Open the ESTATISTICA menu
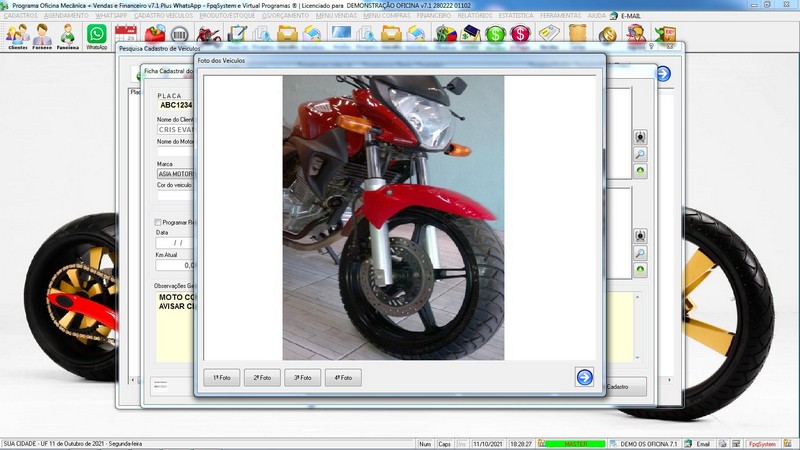The height and width of the screenshot is (450, 800). (x=516, y=16)
